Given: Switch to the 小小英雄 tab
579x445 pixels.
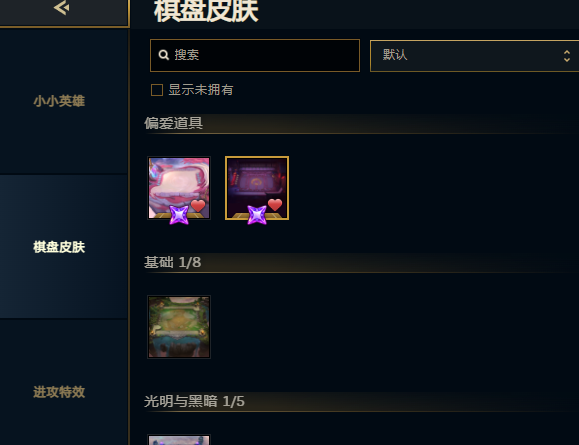Looking at the screenshot, I should point(59,101).
